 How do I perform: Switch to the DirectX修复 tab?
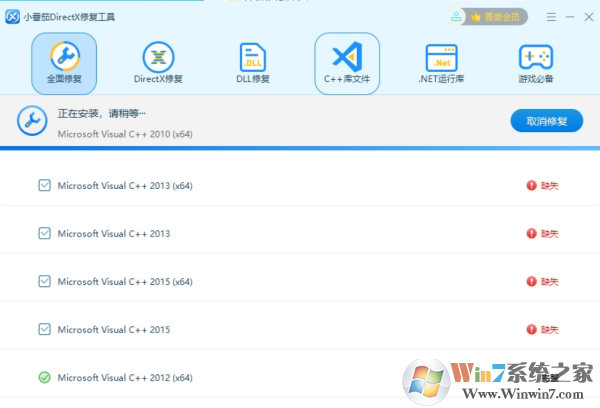point(158,64)
